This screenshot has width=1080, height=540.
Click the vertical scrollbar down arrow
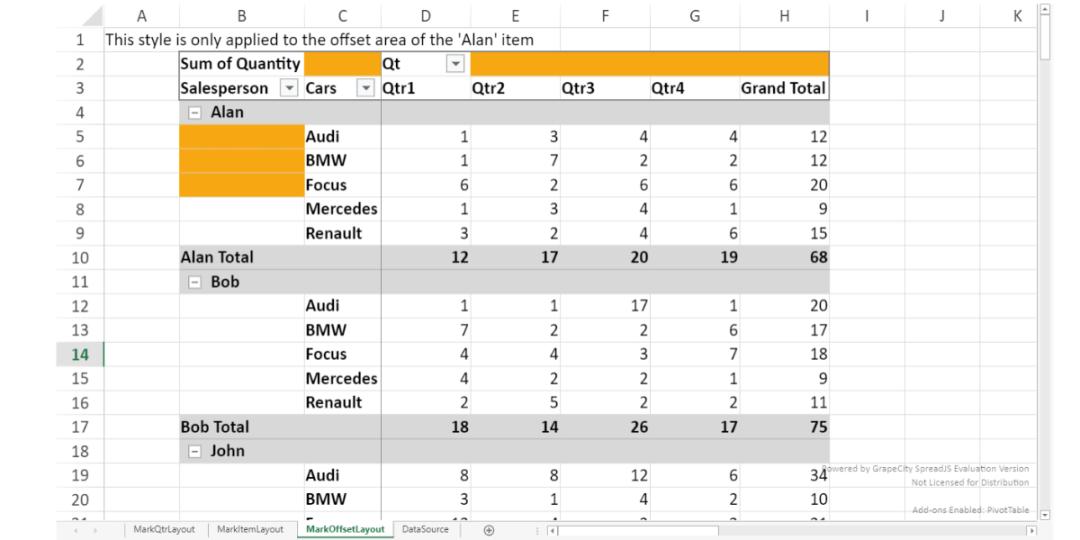(1045, 515)
